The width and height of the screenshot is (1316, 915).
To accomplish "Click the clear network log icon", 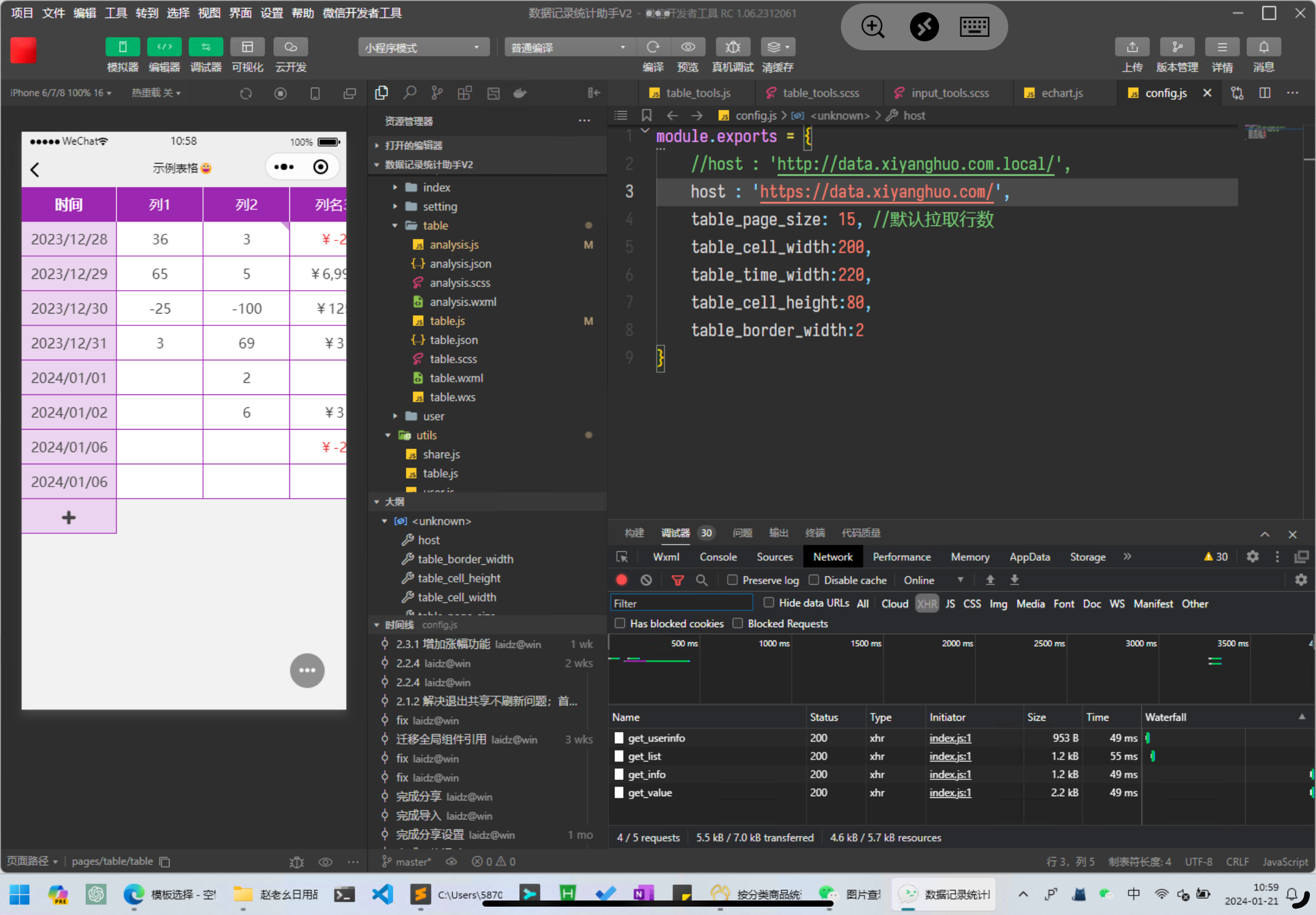I will click(x=646, y=580).
